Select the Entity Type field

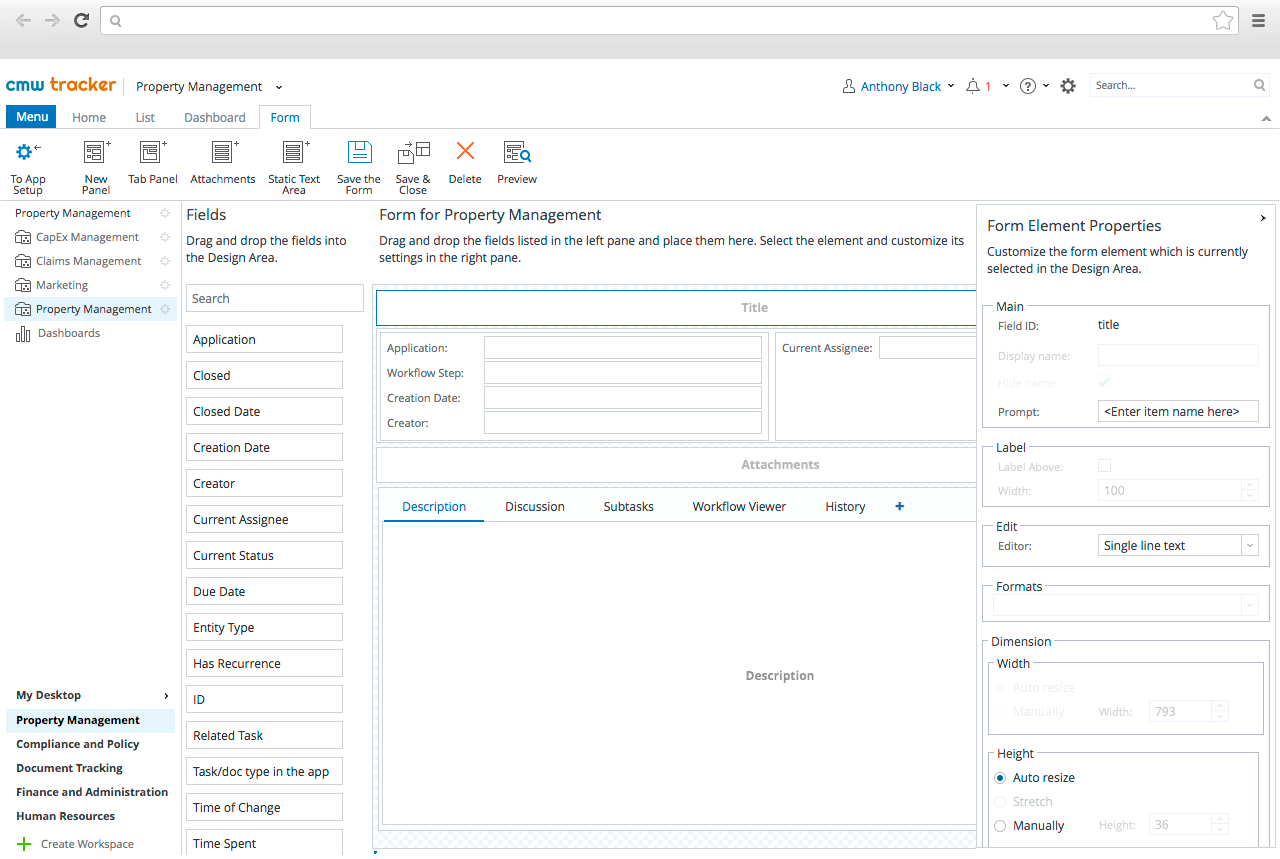pos(264,627)
